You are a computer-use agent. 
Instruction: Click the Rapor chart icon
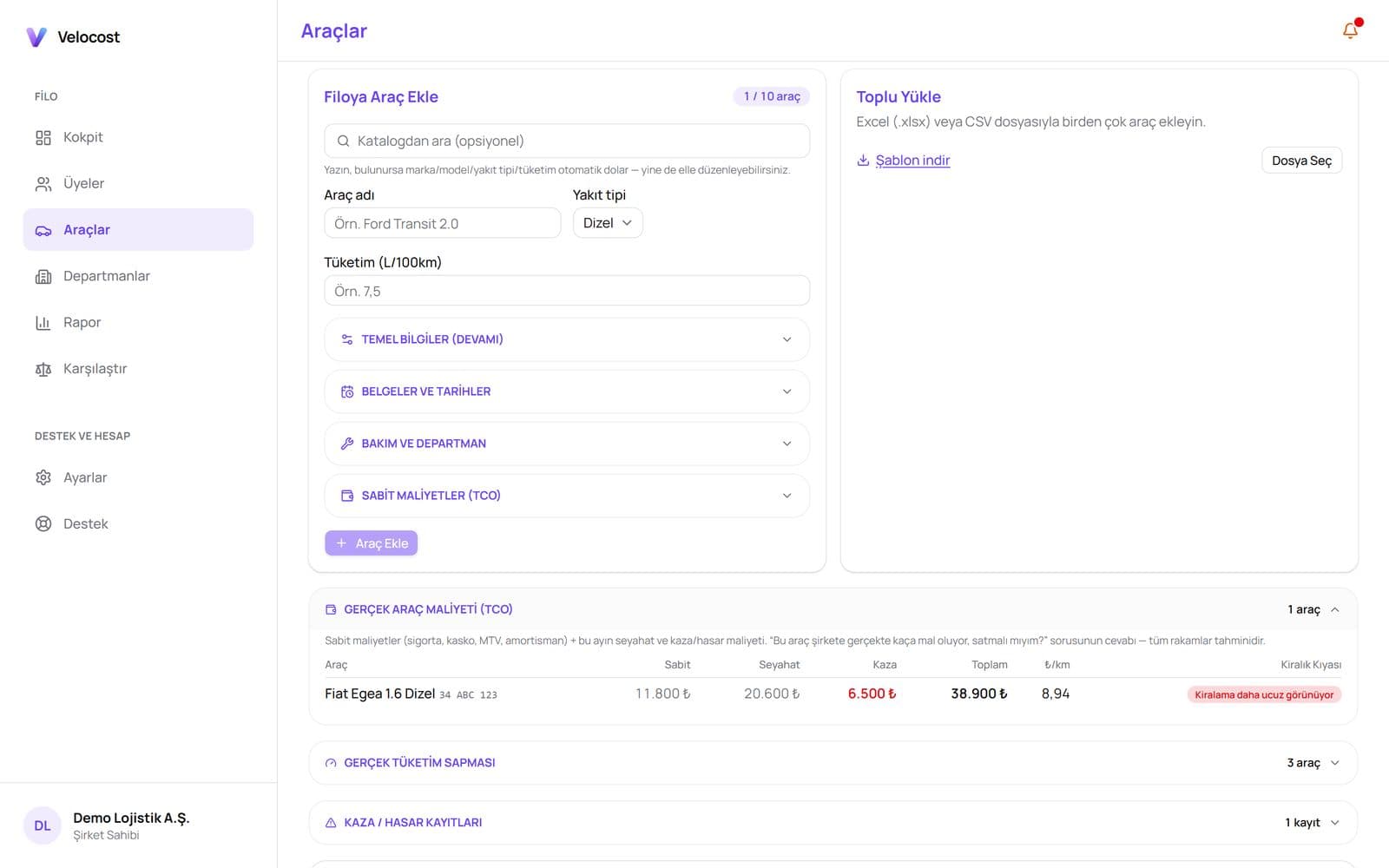[43, 322]
